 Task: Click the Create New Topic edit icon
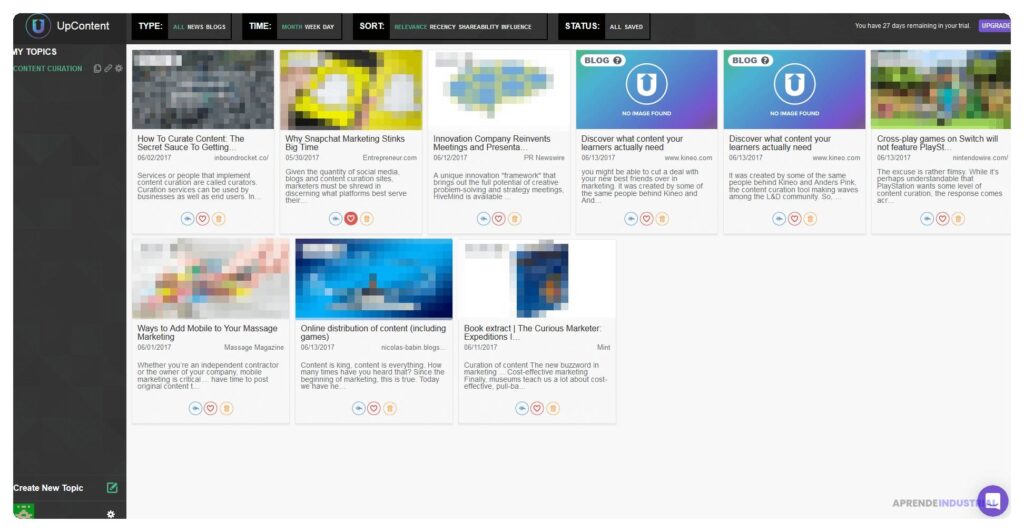(112, 488)
